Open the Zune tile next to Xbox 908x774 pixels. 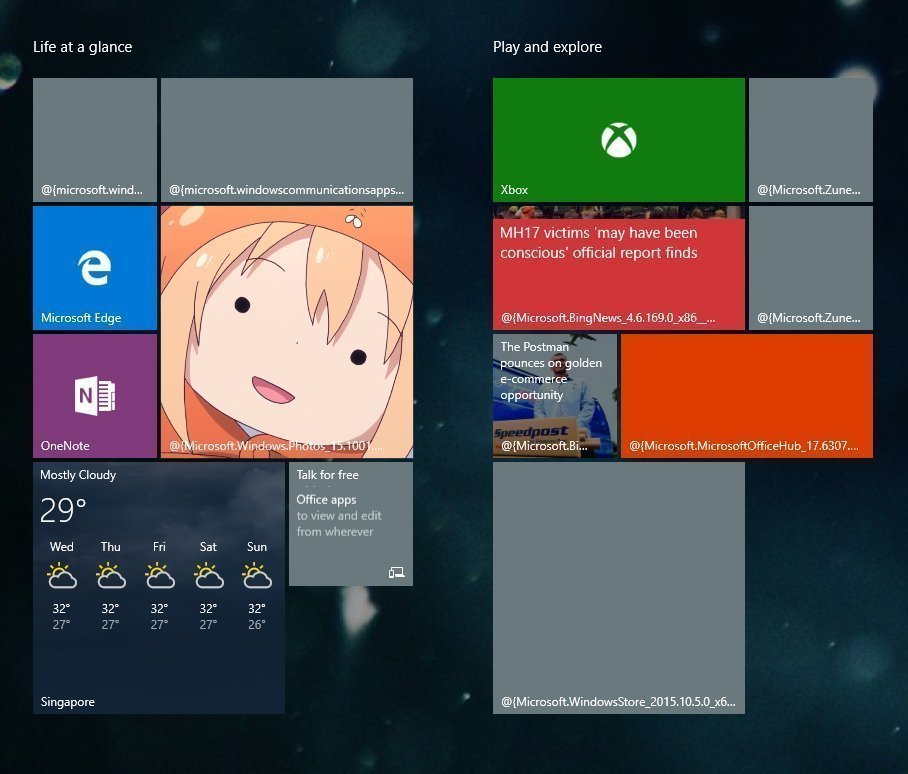(x=811, y=140)
